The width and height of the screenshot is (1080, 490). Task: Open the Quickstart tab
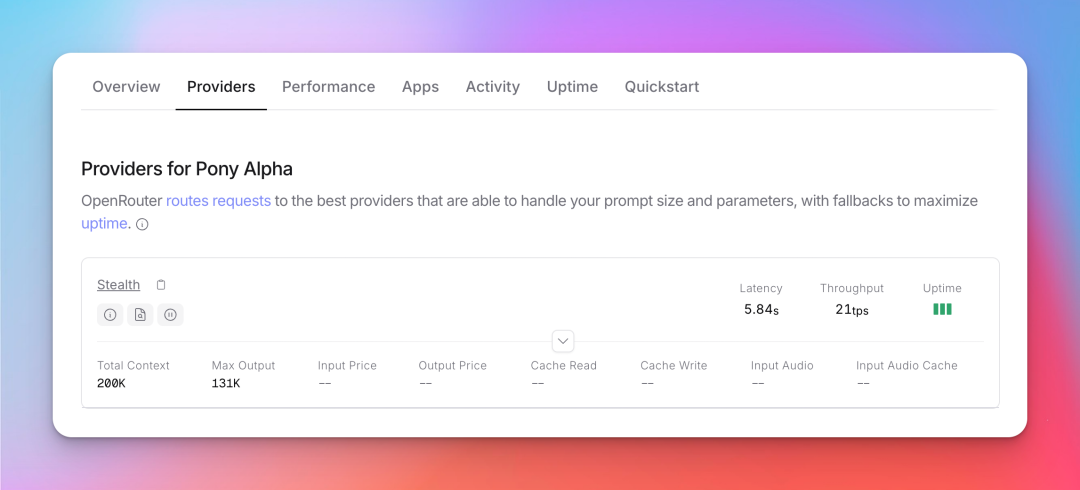[x=661, y=87]
